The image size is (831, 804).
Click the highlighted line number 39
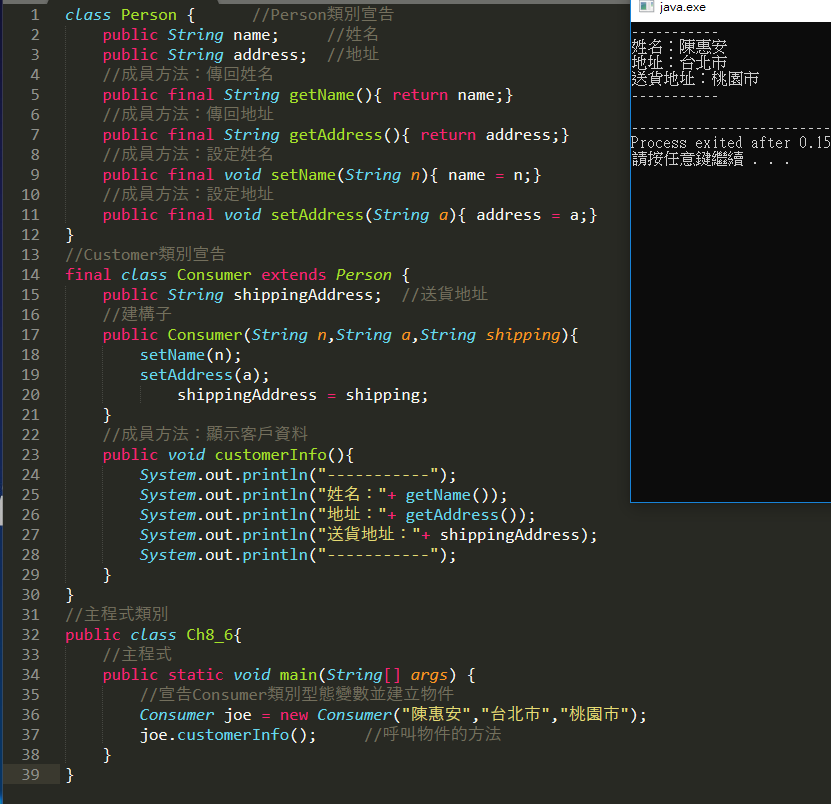(x=31, y=775)
